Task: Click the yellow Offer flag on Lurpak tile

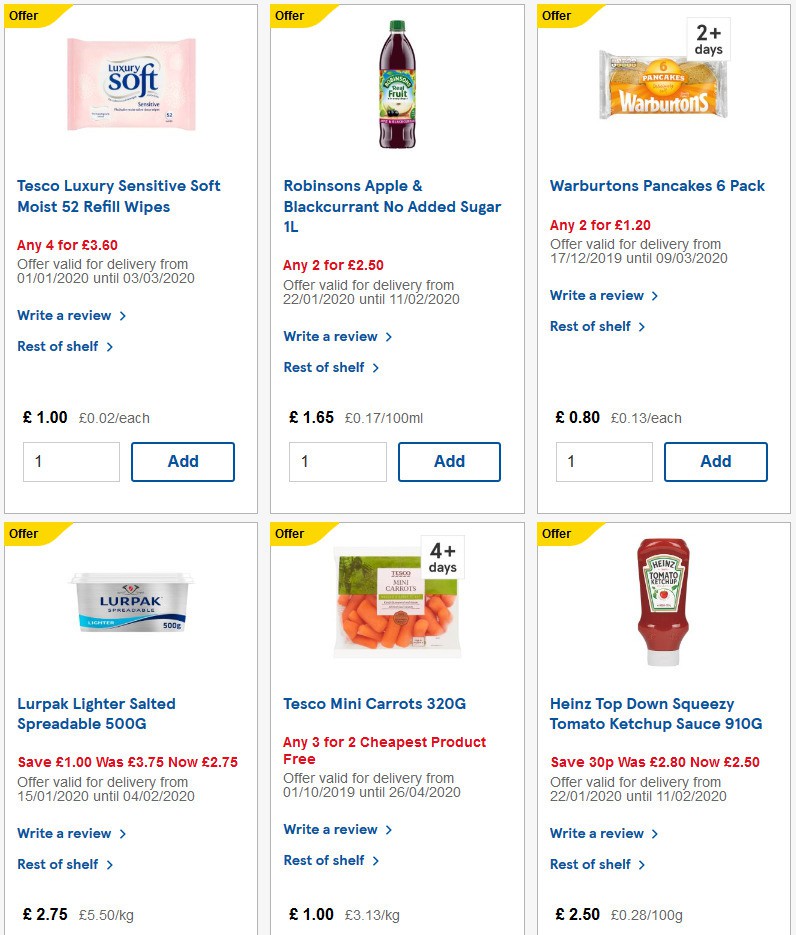Action: tap(23, 533)
